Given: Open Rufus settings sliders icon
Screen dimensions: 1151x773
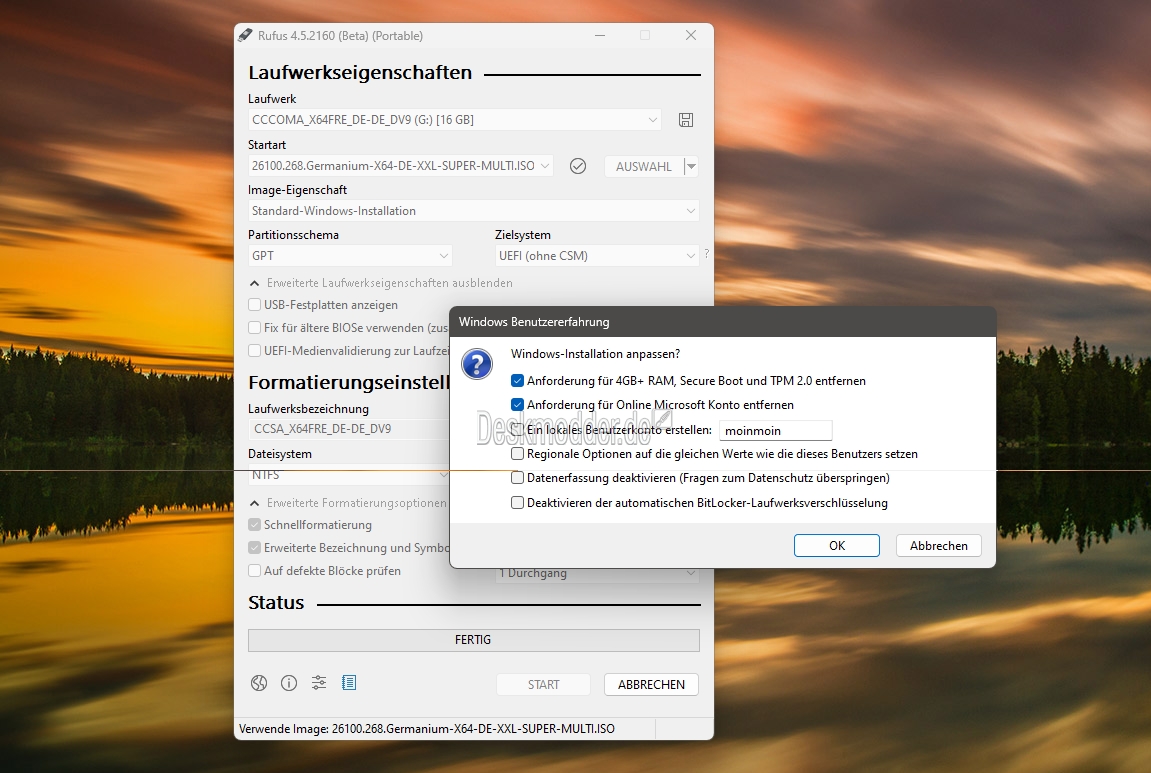Looking at the screenshot, I should click(x=319, y=683).
